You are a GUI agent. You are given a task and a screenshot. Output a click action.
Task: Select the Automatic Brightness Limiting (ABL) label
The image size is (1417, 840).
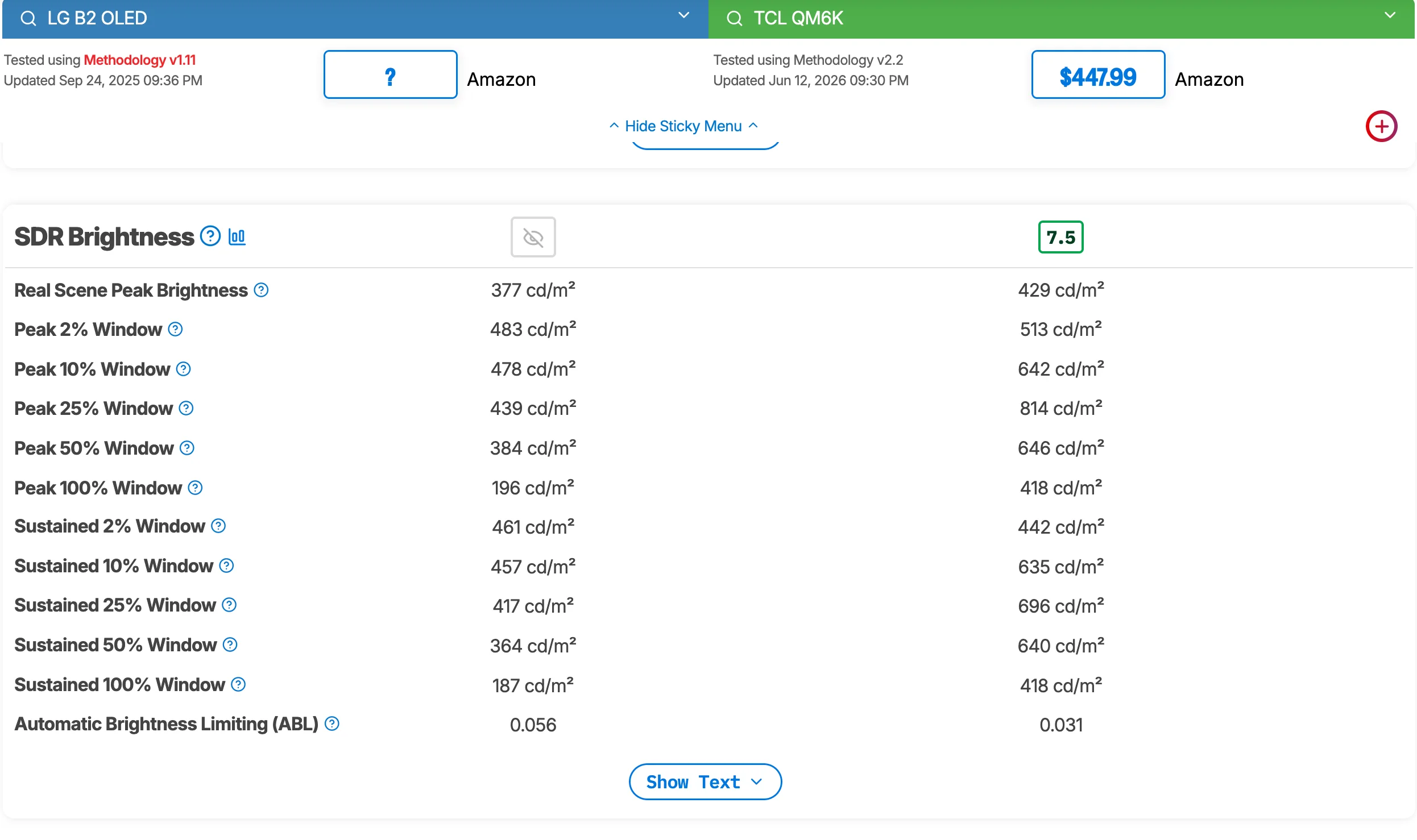[x=167, y=724]
